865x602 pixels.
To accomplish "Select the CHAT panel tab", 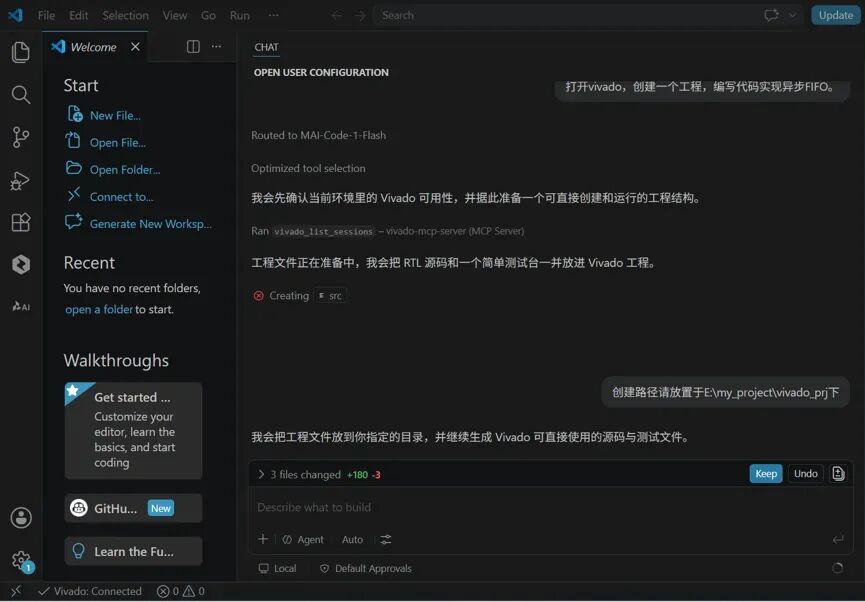I will (266, 47).
